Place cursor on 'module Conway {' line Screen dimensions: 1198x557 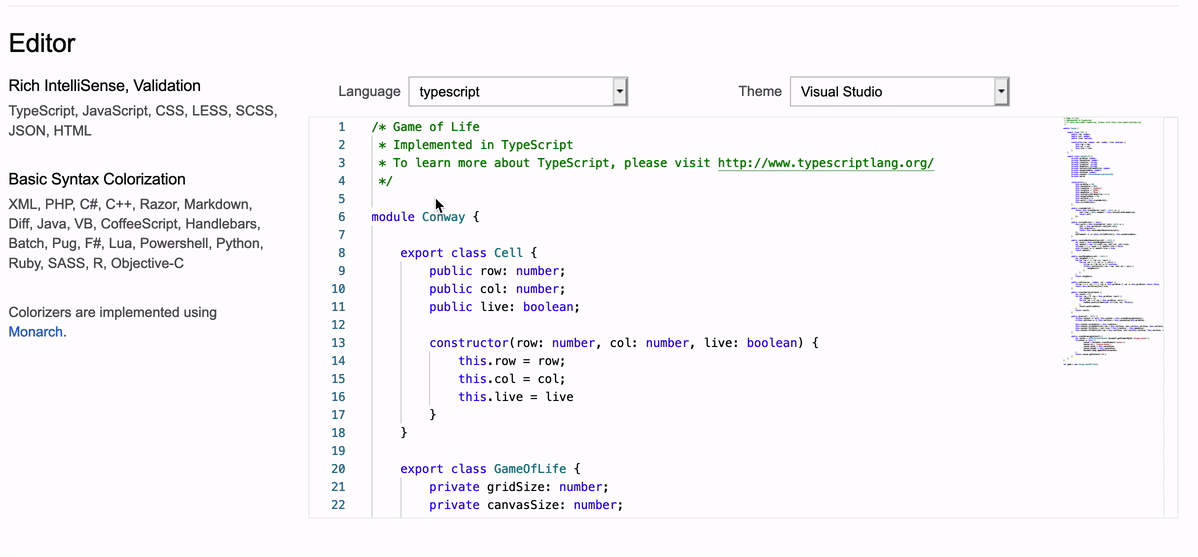tap(425, 217)
